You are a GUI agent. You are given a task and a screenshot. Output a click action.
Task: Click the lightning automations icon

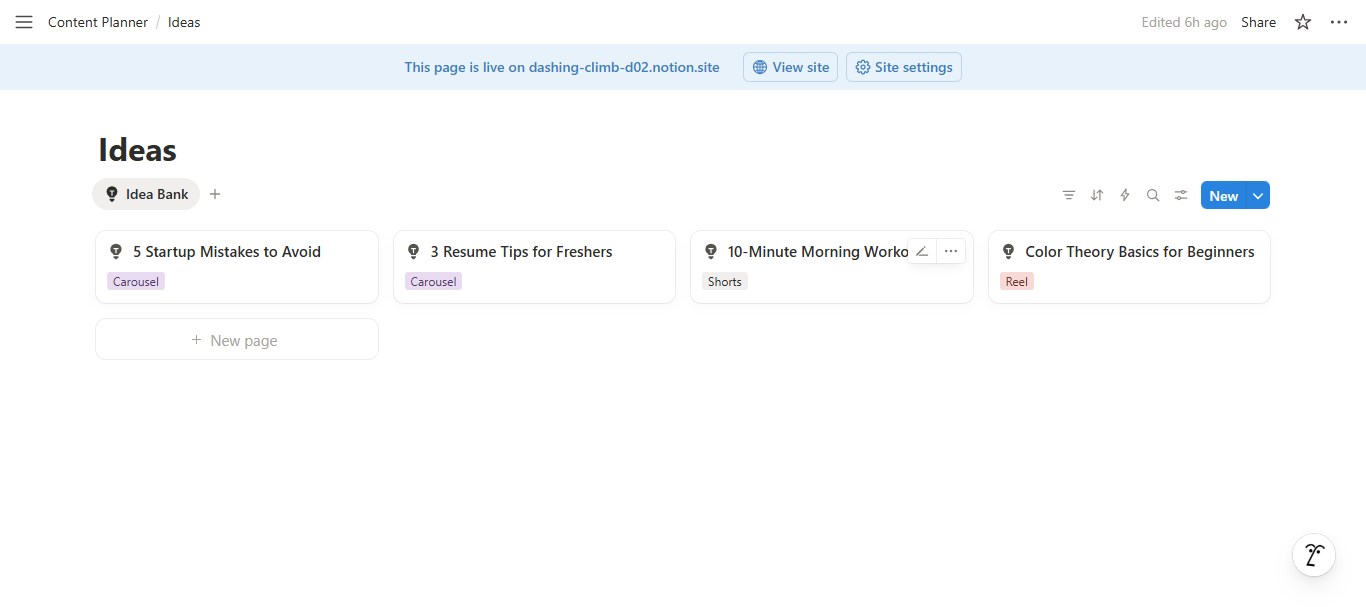coord(1125,196)
